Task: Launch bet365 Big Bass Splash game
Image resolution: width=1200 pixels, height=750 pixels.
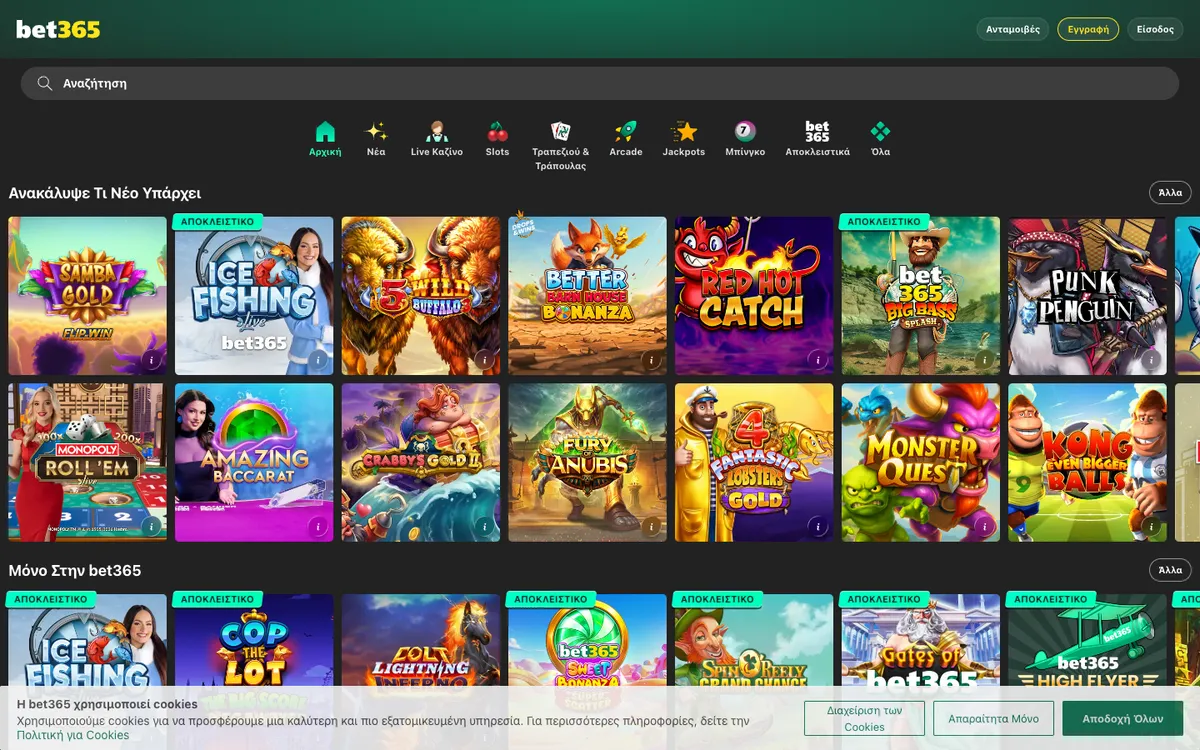Action: [x=921, y=296]
